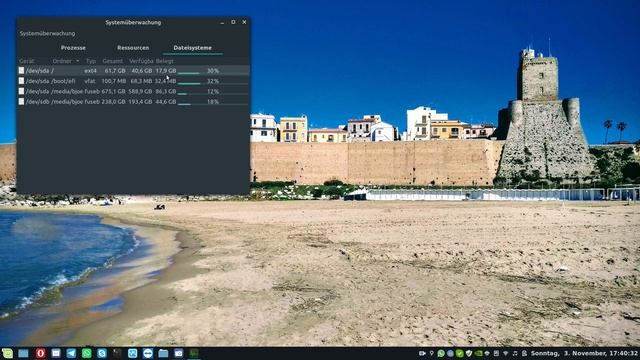Open the NVIDIA tray icon
The height and width of the screenshot is (360, 640).
click(x=478, y=353)
